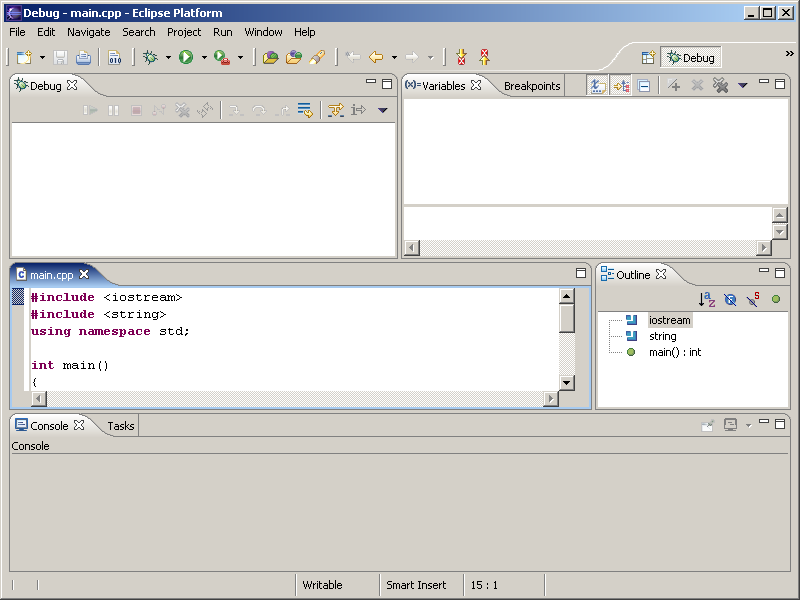Click the Collapse All icon in Variables view
This screenshot has width=800, height=600.
(644, 86)
